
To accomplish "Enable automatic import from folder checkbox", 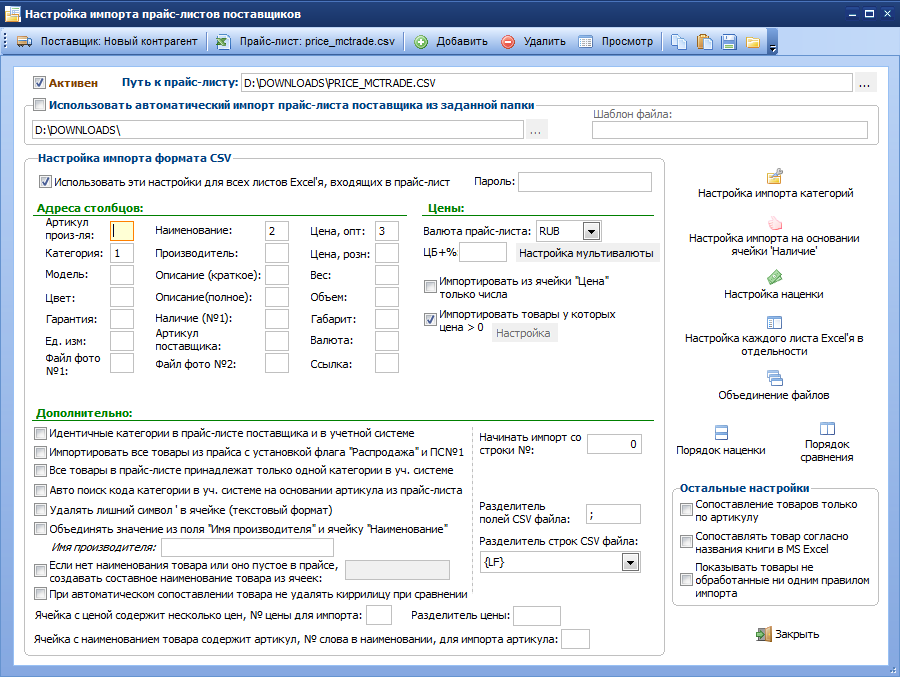I will pyautogui.click(x=40, y=105).
